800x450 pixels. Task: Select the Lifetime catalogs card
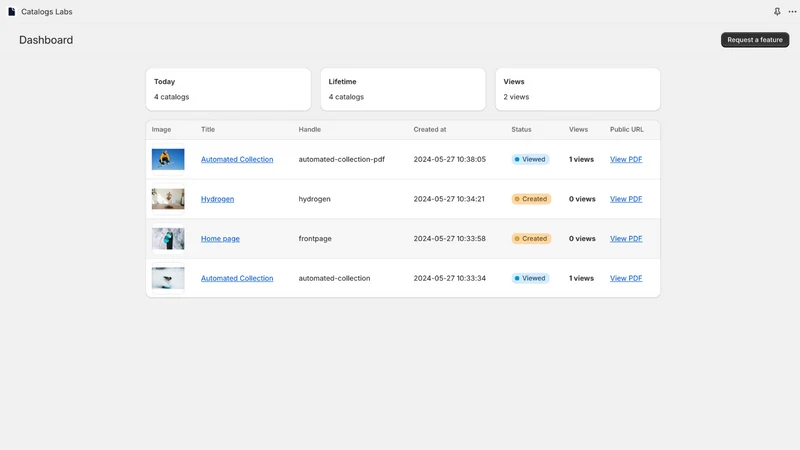click(x=403, y=89)
